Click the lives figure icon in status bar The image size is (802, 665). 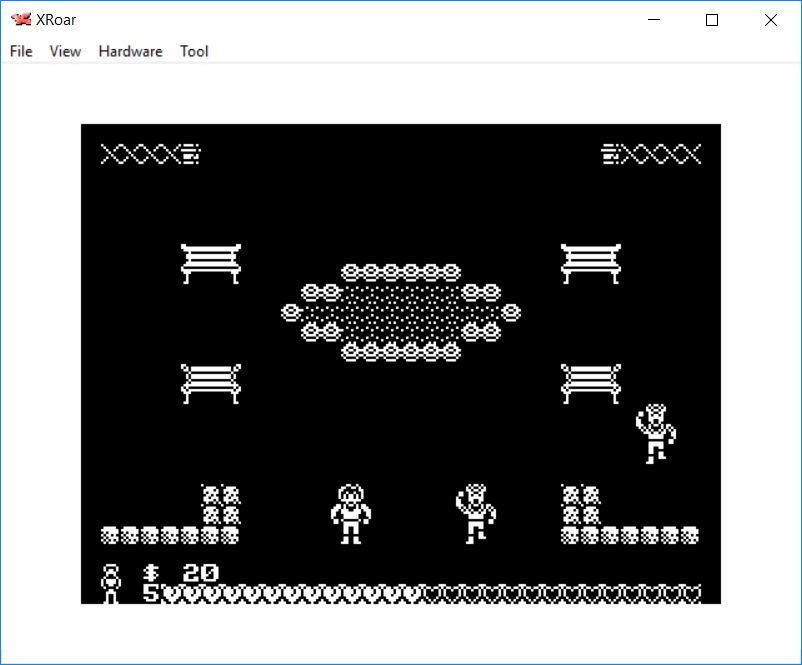[111, 583]
